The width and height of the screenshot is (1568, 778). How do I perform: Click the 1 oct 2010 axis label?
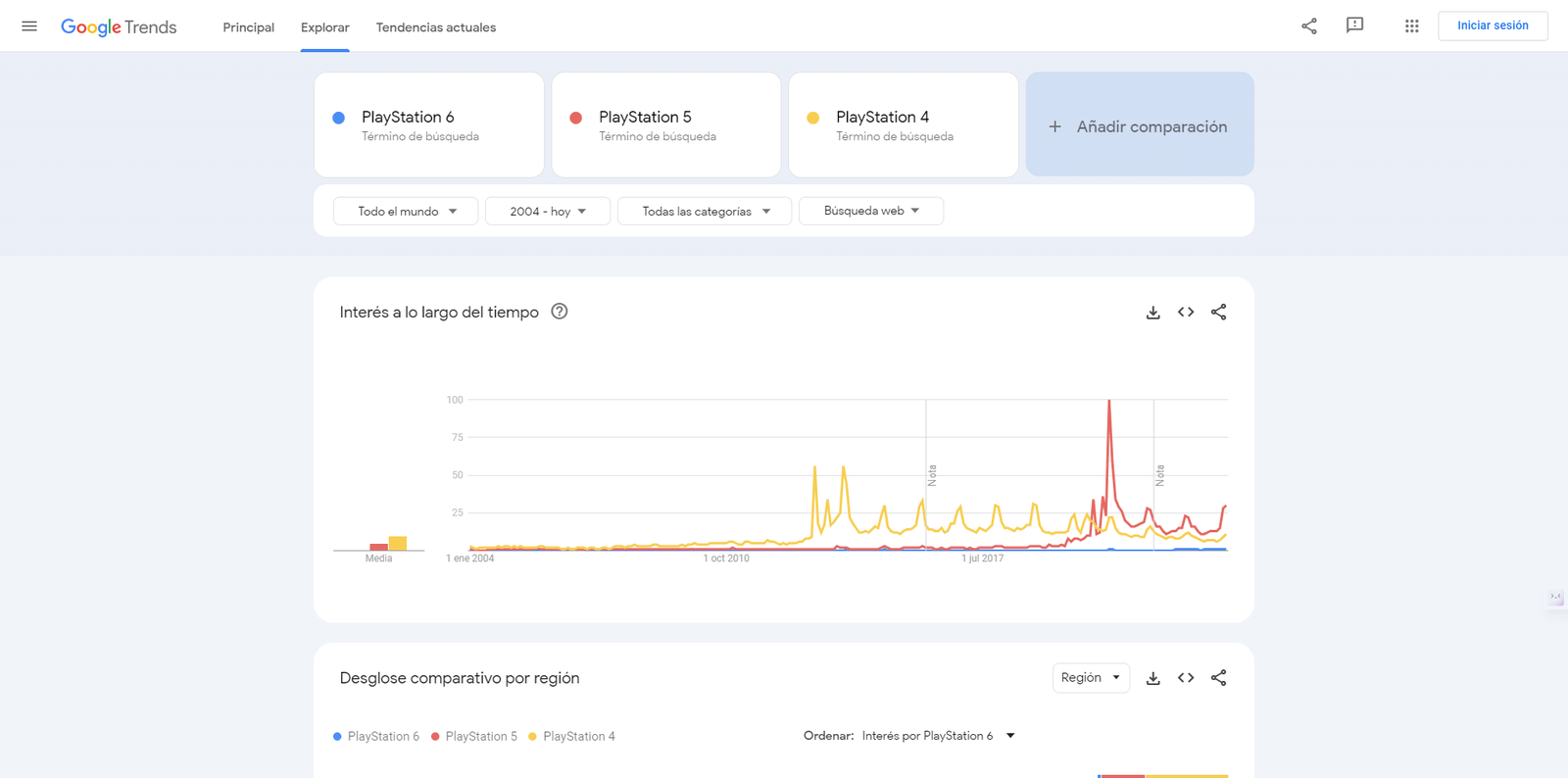(x=726, y=559)
